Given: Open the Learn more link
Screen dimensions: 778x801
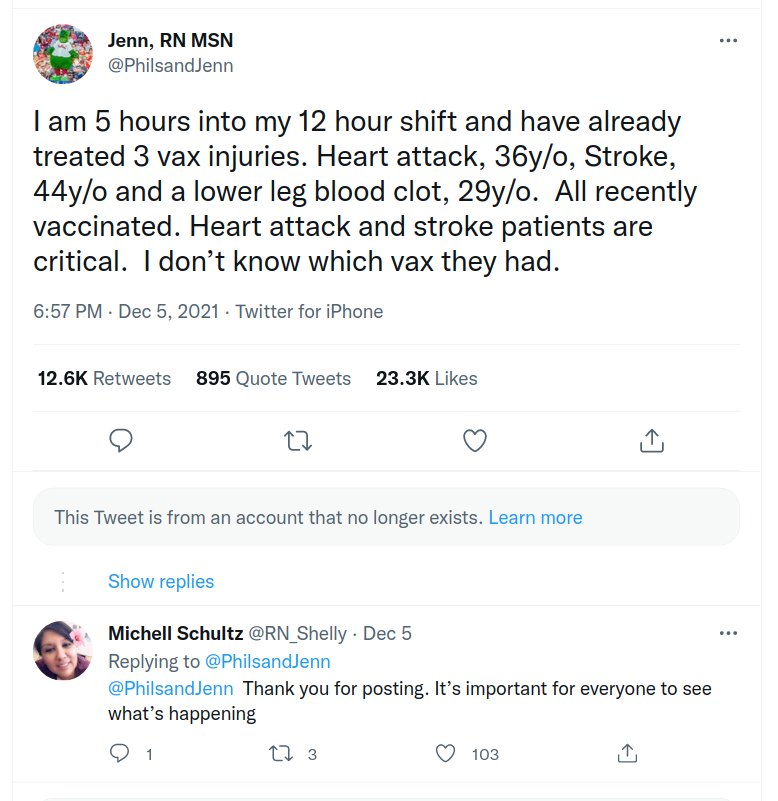Looking at the screenshot, I should 535,517.
